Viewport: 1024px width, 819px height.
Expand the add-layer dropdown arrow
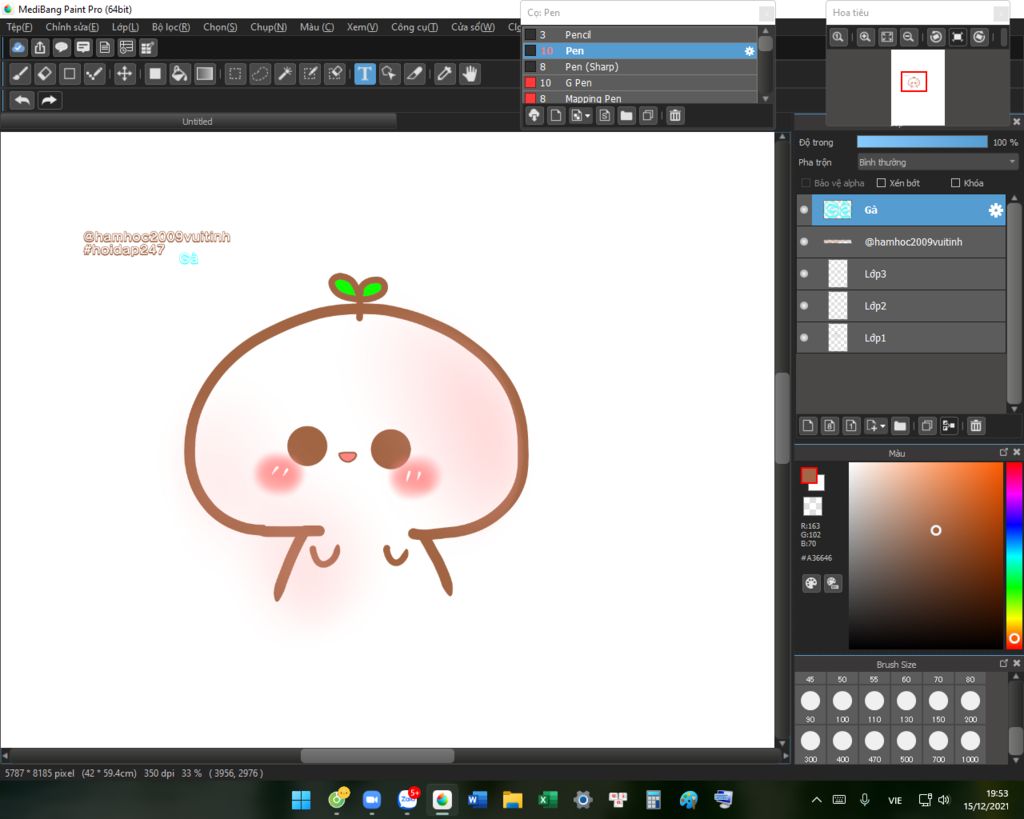coord(882,426)
